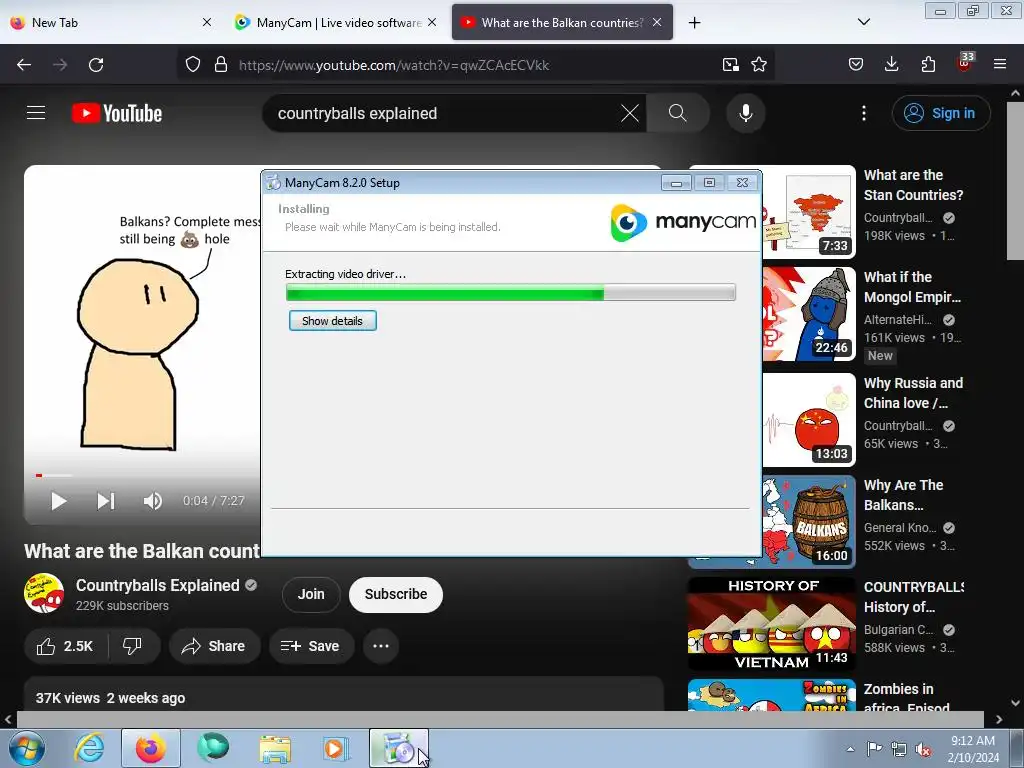Viewport: 1024px width, 768px height.
Task: Go to the YouTube home logo
Action: [117, 113]
